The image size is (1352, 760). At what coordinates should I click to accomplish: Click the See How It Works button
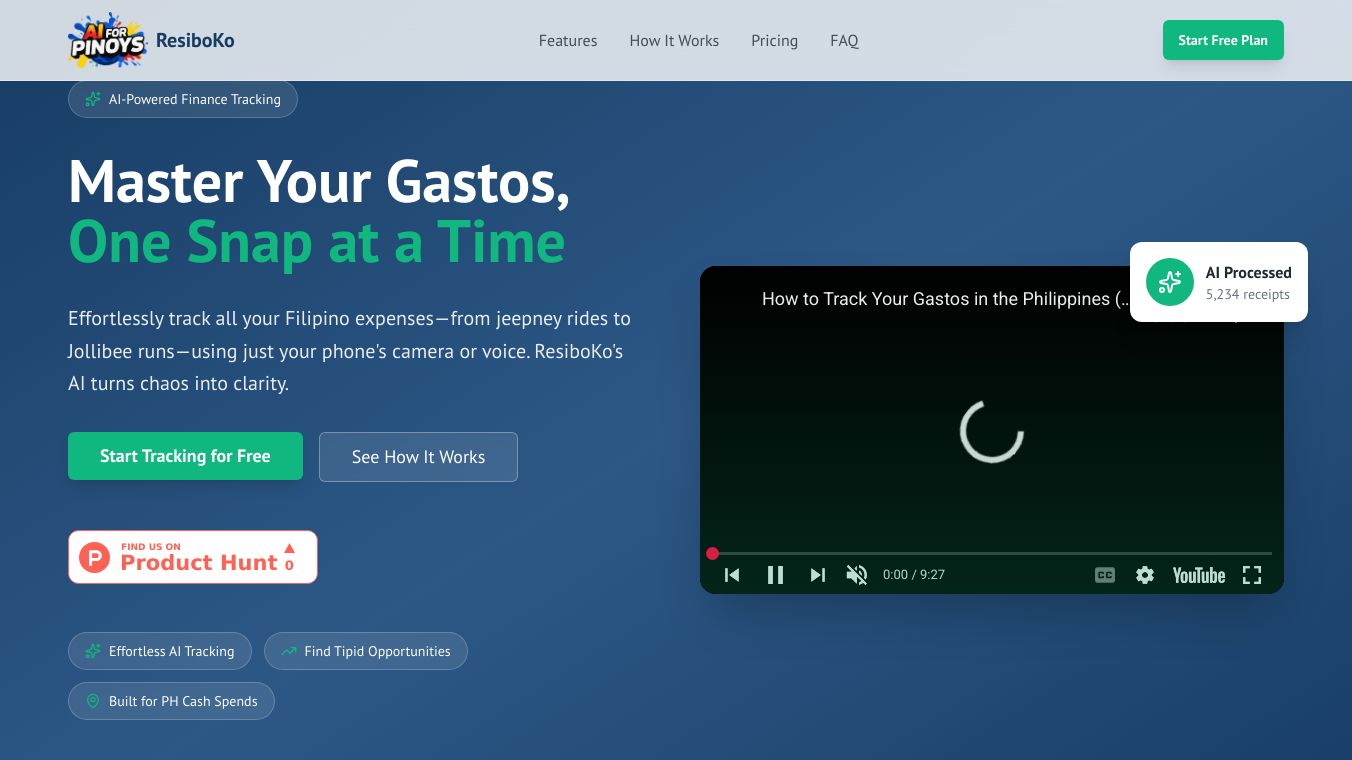[418, 457]
